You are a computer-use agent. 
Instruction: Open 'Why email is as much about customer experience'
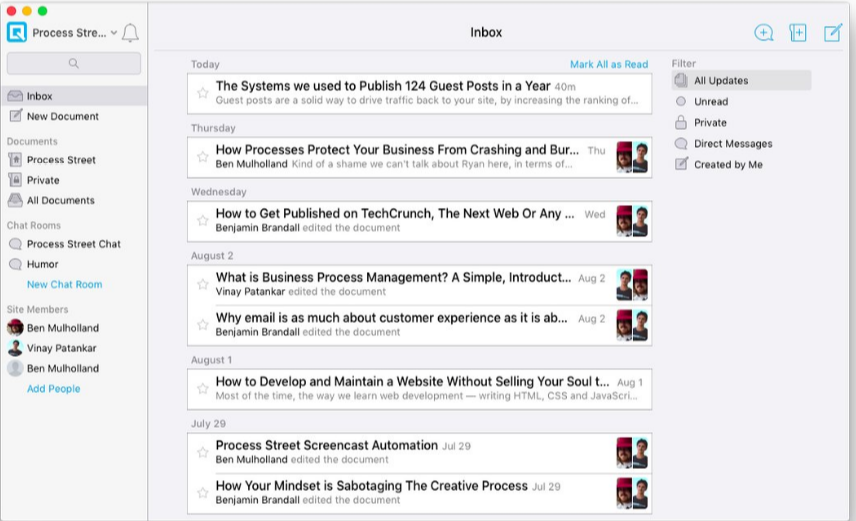click(x=419, y=325)
